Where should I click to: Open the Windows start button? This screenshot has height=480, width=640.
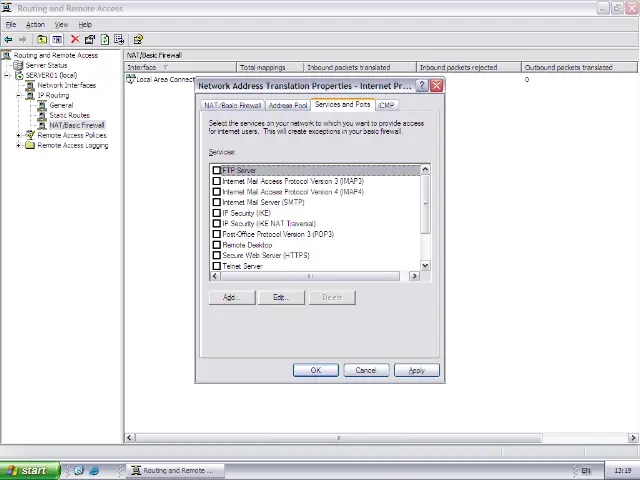click(30, 471)
